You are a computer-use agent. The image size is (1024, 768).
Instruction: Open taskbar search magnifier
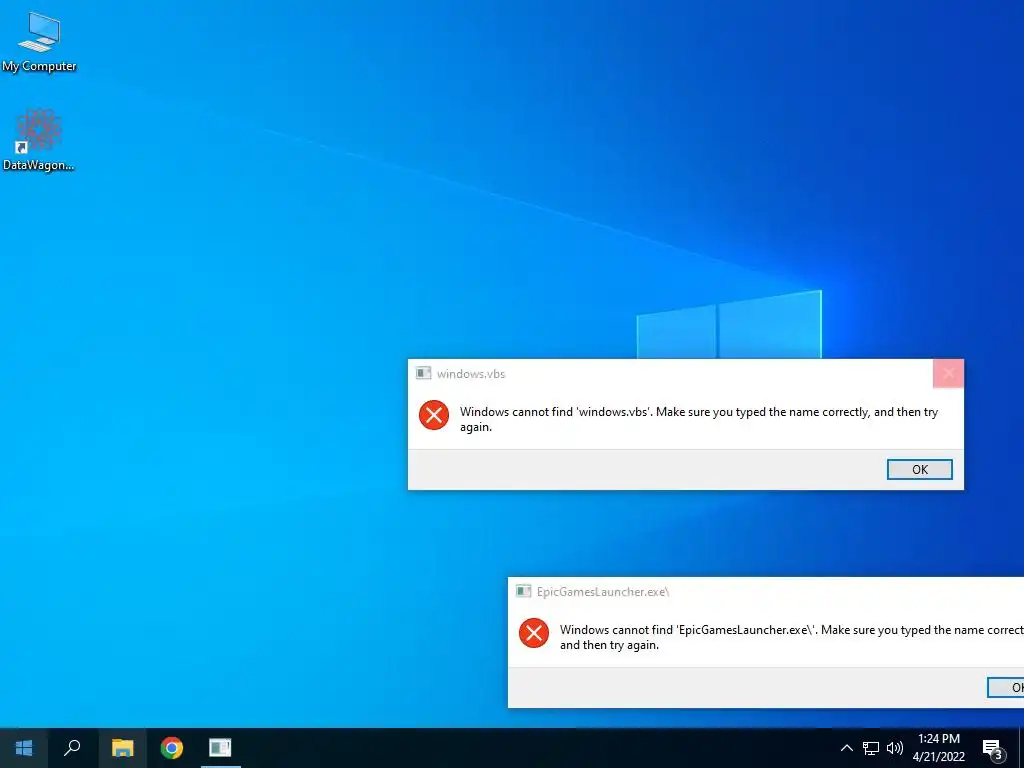[72, 748]
